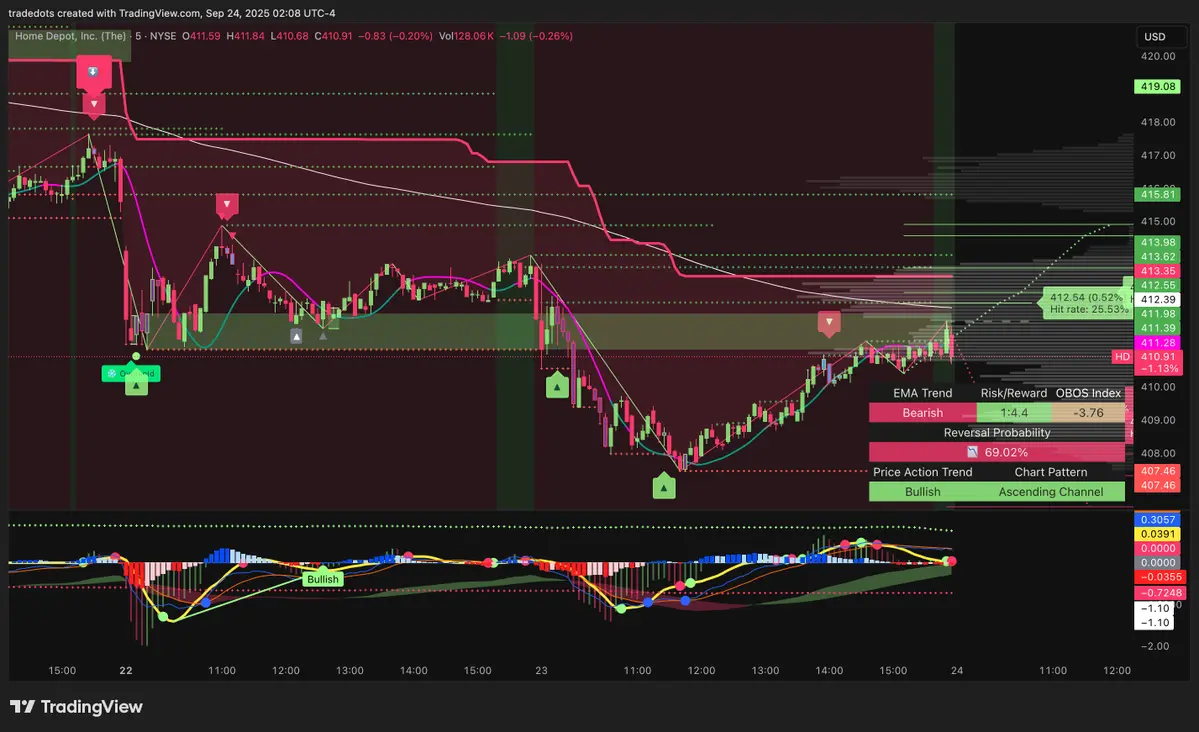
Task: Click the −2.00 oscillator axis tick
Action: coord(1155,646)
